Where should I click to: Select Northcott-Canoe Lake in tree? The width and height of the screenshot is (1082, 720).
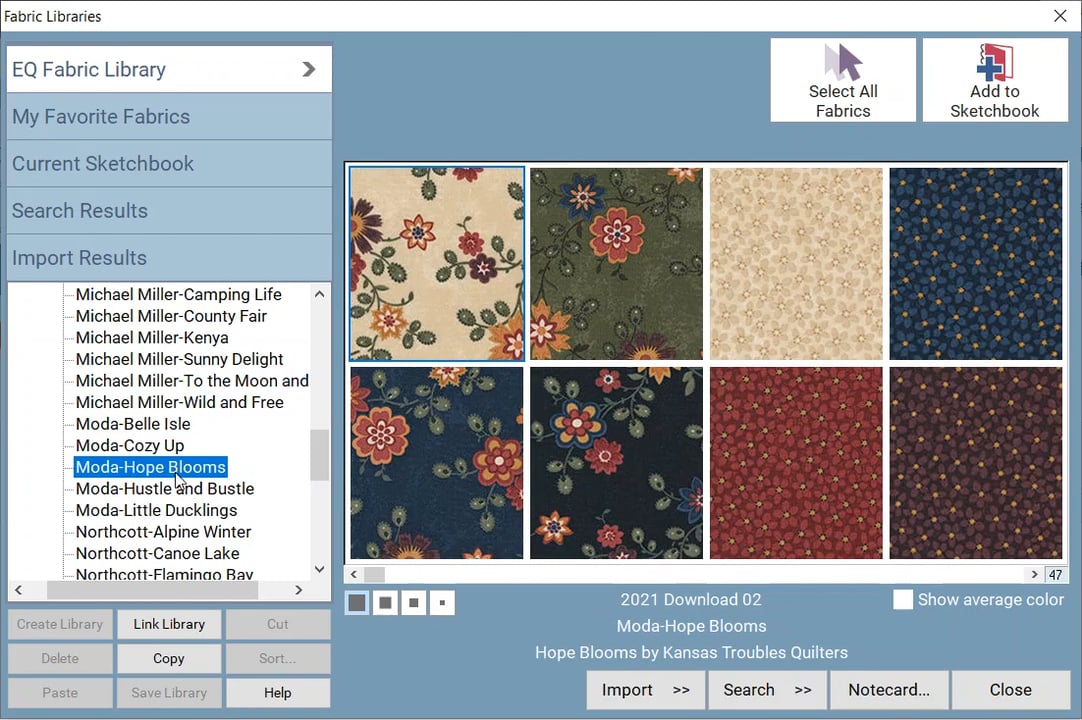coord(157,554)
